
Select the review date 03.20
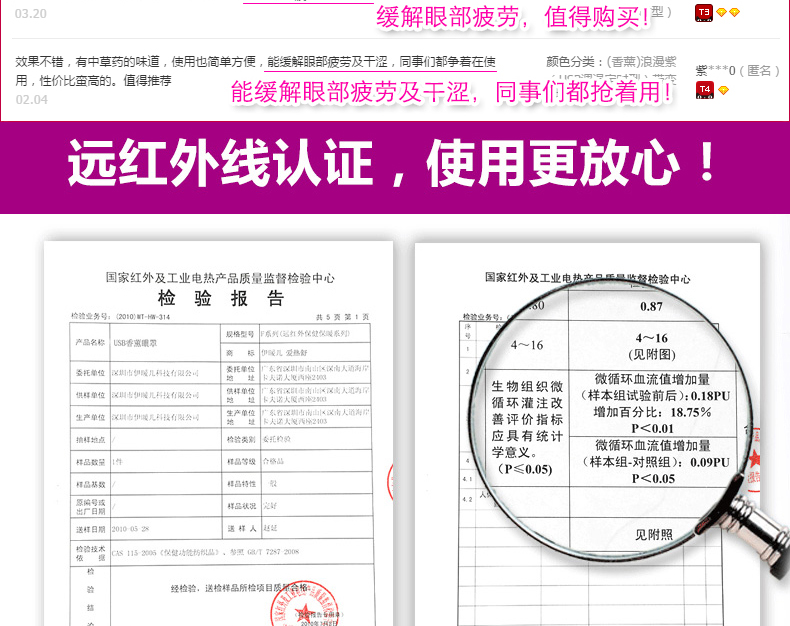coord(31,14)
